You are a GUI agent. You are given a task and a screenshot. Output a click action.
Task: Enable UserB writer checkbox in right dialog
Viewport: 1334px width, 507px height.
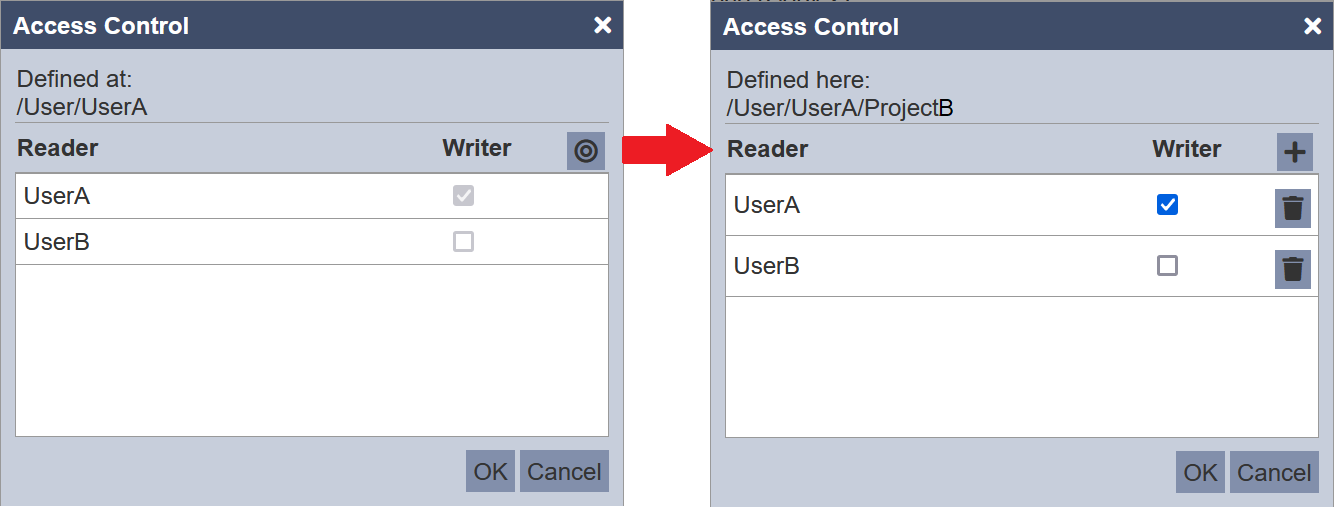pyautogui.click(x=1167, y=265)
